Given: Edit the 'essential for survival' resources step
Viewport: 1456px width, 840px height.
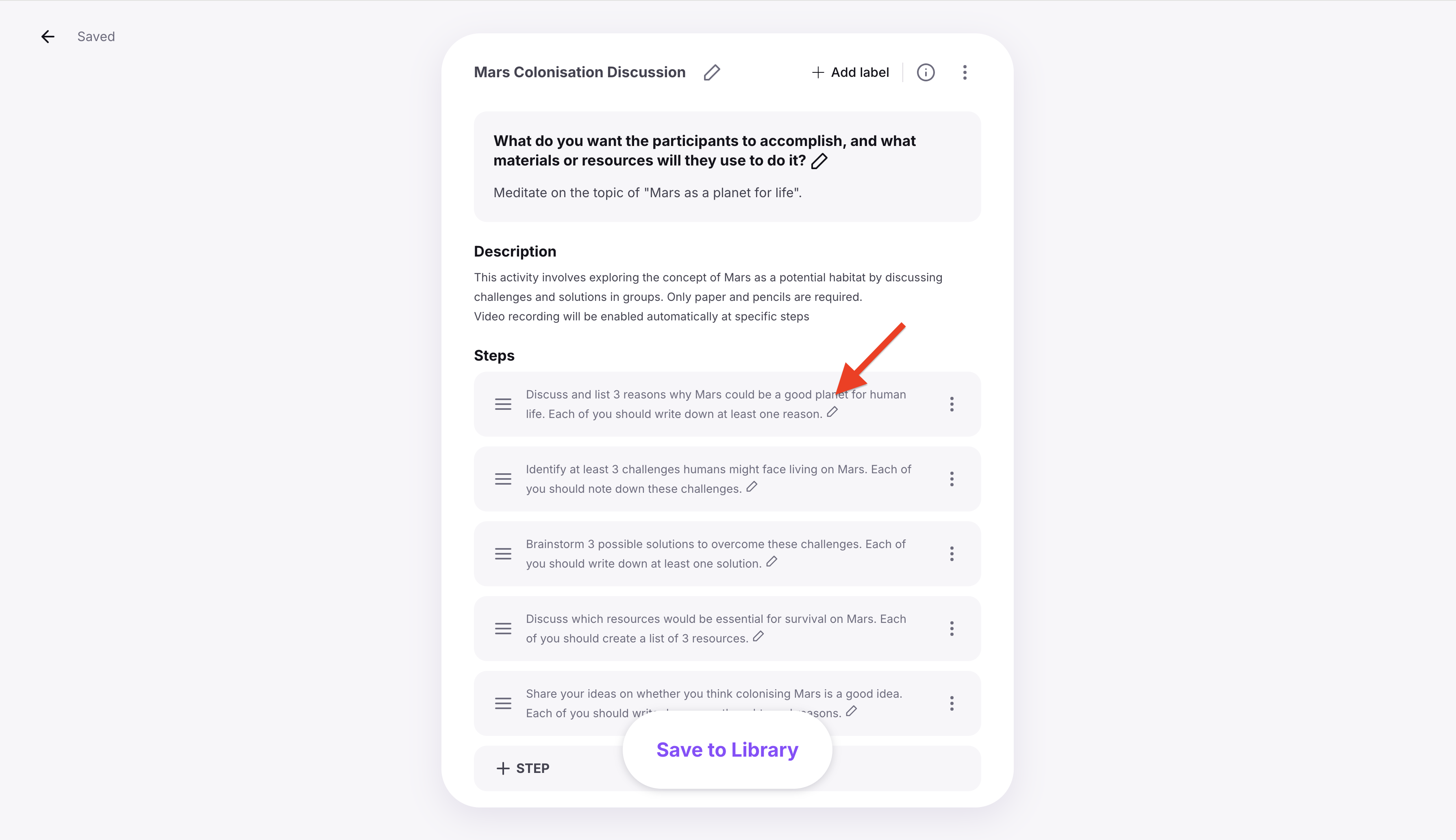Looking at the screenshot, I should tap(758, 636).
